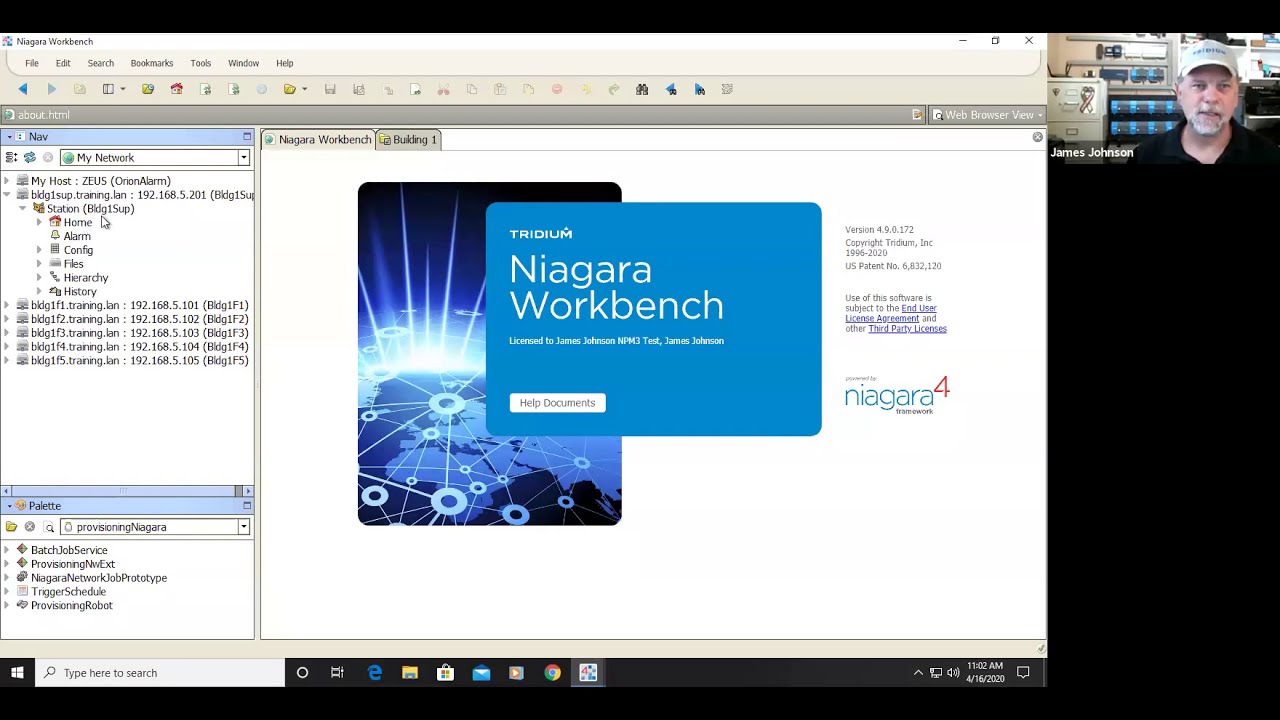The image size is (1280, 720).
Task: Switch to the Niagara Workbench tab
Action: (318, 140)
